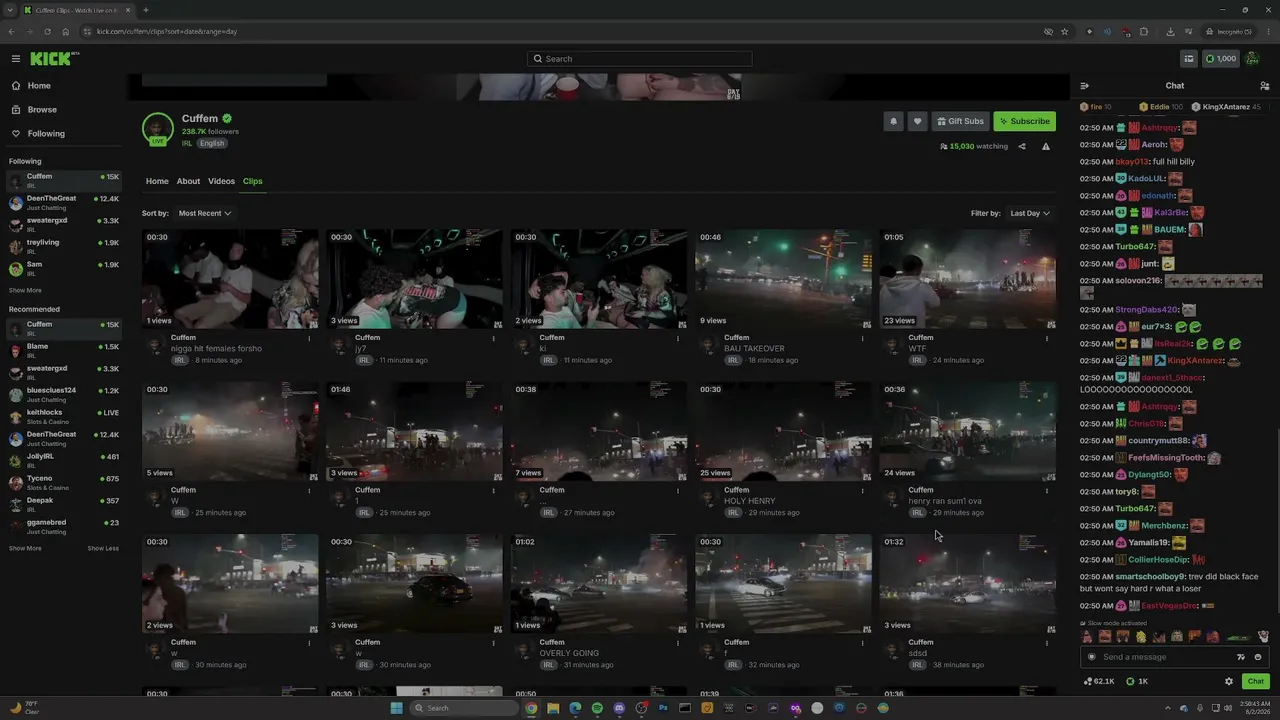This screenshot has height=720, width=1280.
Task: Open Browse in the sidebar
Action: [x=42, y=110]
